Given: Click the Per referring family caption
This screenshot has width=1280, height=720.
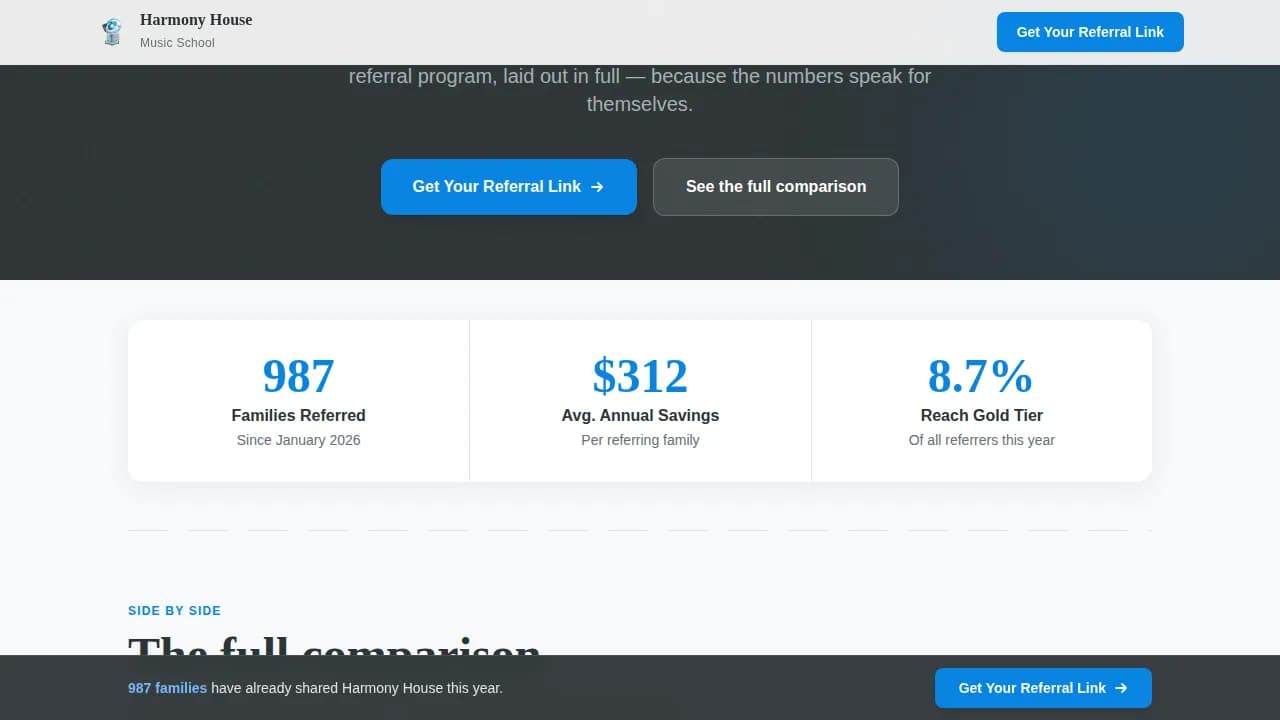Looking at the screenshot, I should tap(640, 440).
